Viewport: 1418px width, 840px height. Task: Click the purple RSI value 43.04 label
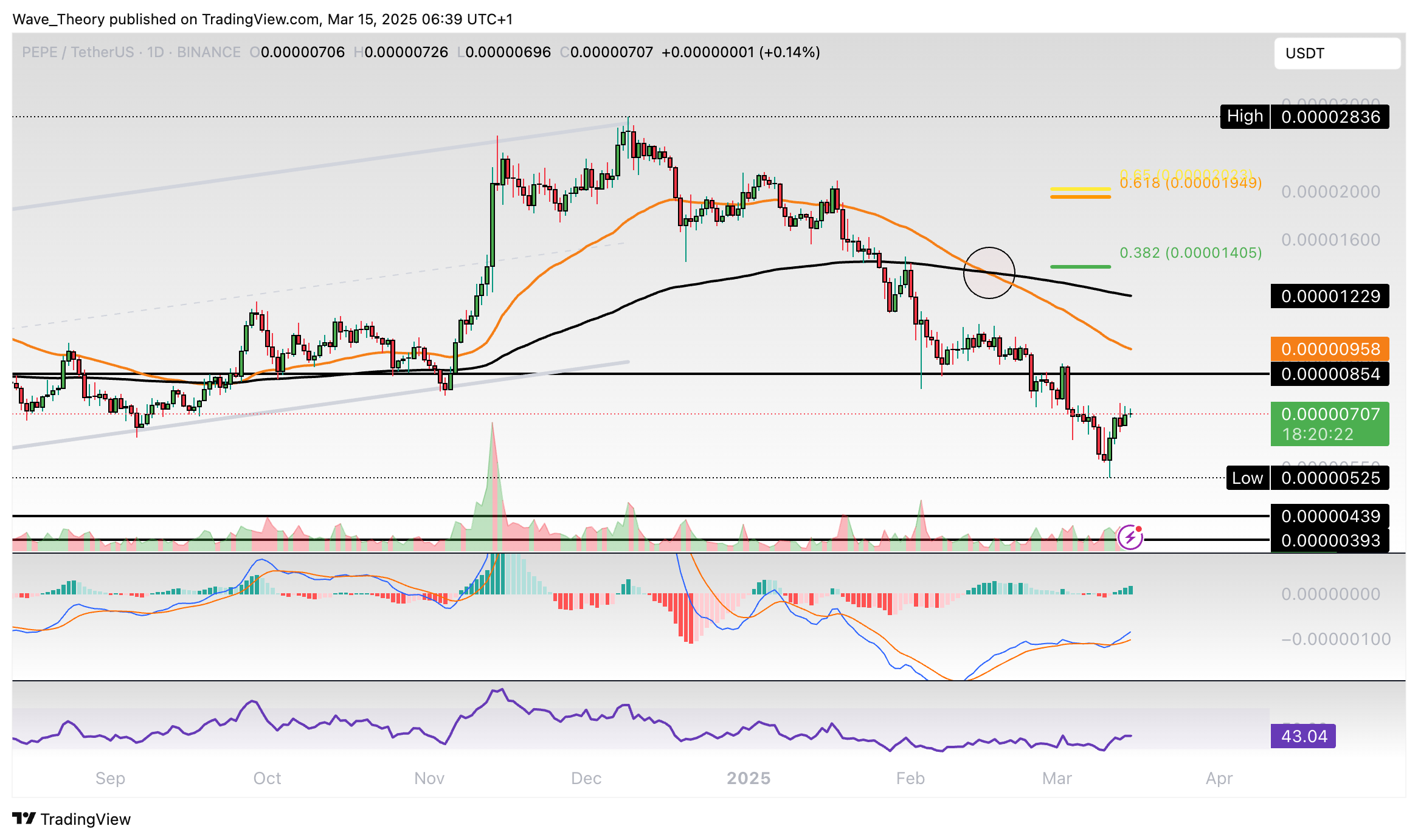pyautogui.click(x=1302, y=736)
